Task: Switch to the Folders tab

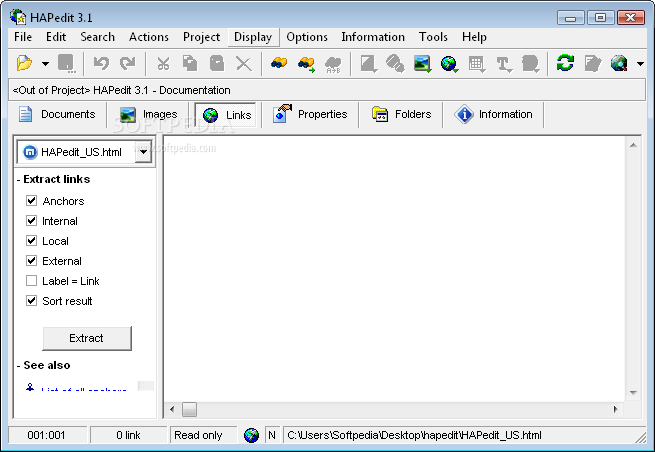Action: pyautogui.click(x=401, y=114)
